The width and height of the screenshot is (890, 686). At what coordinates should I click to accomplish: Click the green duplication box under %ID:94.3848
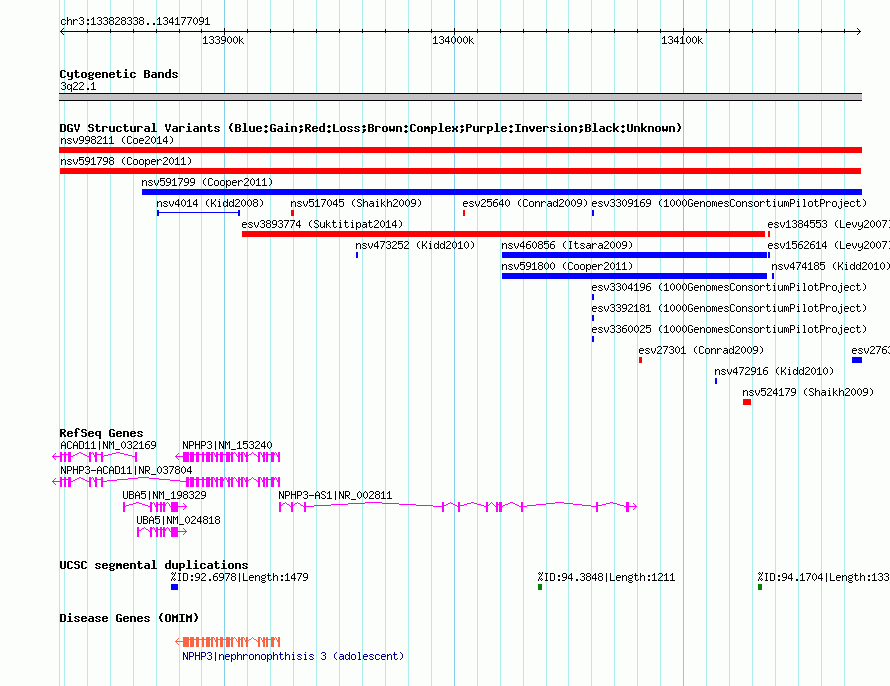tap(540, 587)
